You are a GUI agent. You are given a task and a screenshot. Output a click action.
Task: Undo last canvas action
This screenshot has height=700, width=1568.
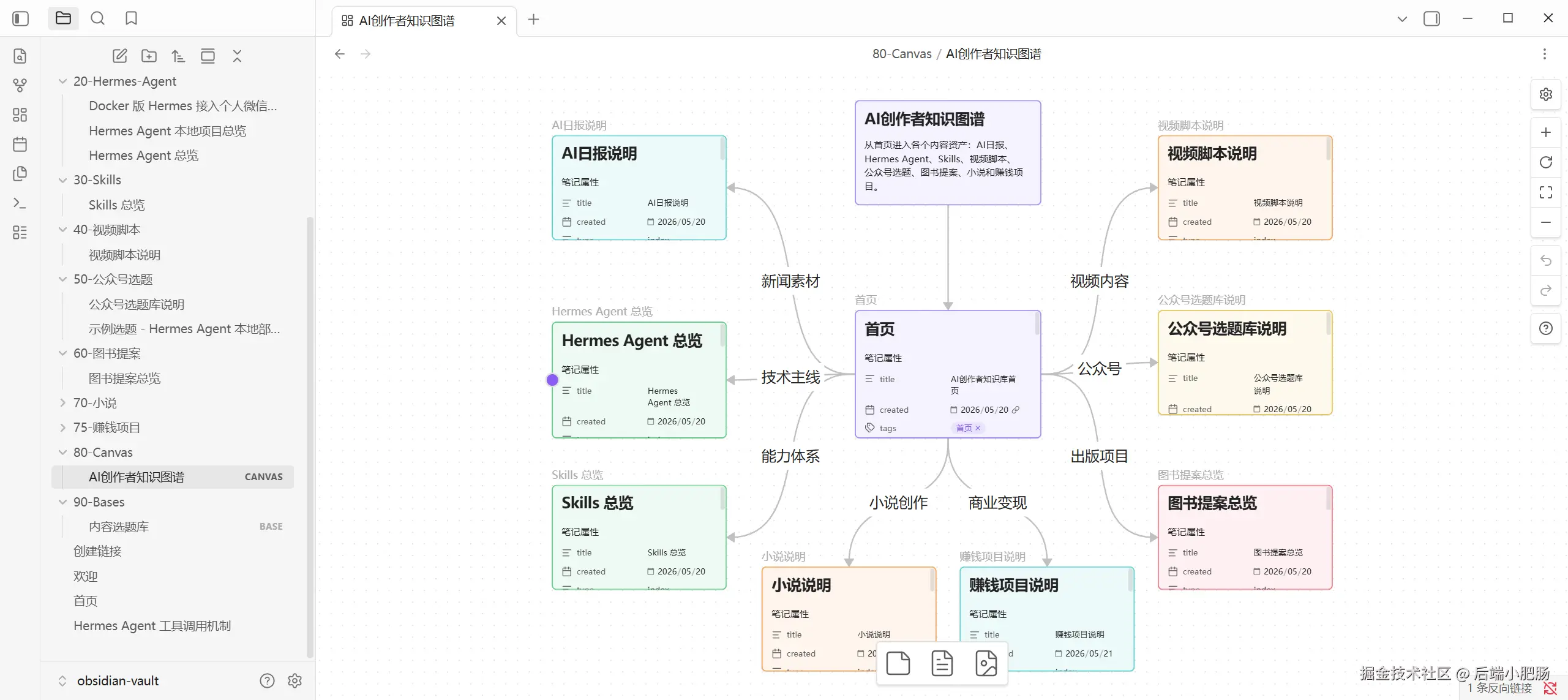tap(1545, 261)
